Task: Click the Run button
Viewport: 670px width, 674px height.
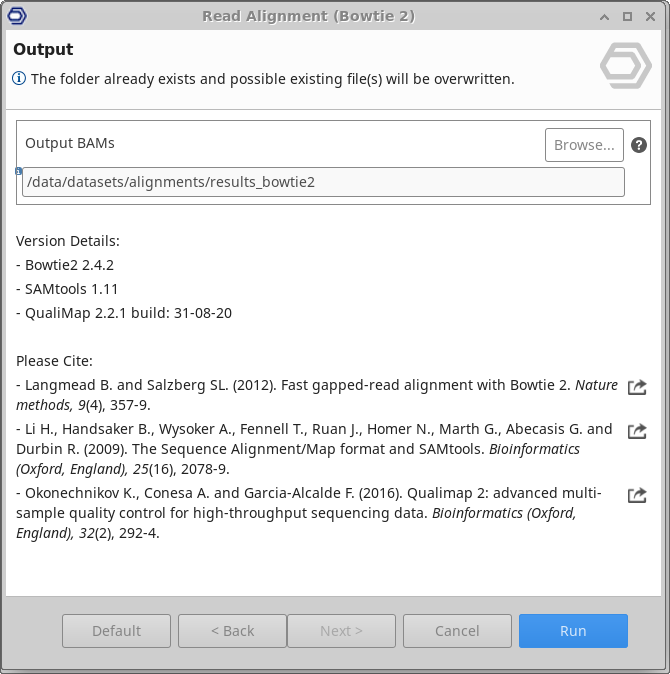Action: pos(573,631)
